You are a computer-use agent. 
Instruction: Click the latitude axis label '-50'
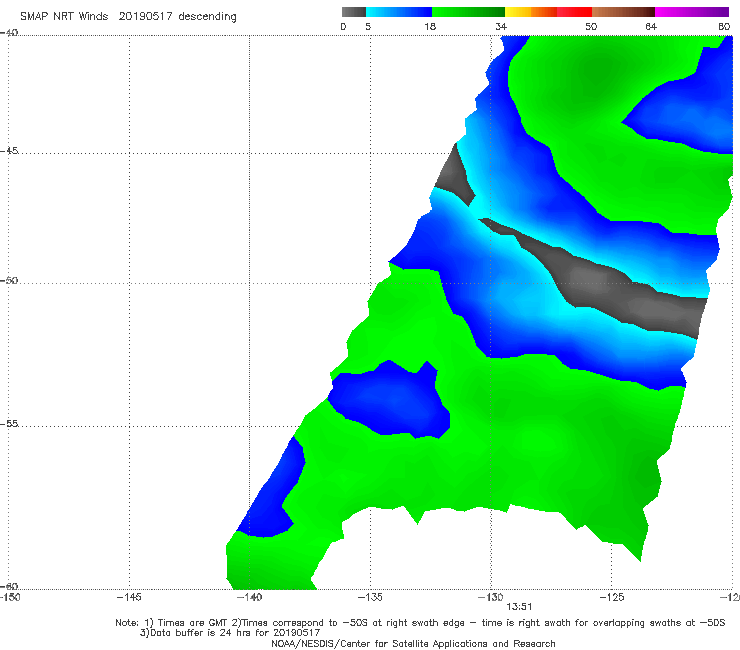point(9,281)
